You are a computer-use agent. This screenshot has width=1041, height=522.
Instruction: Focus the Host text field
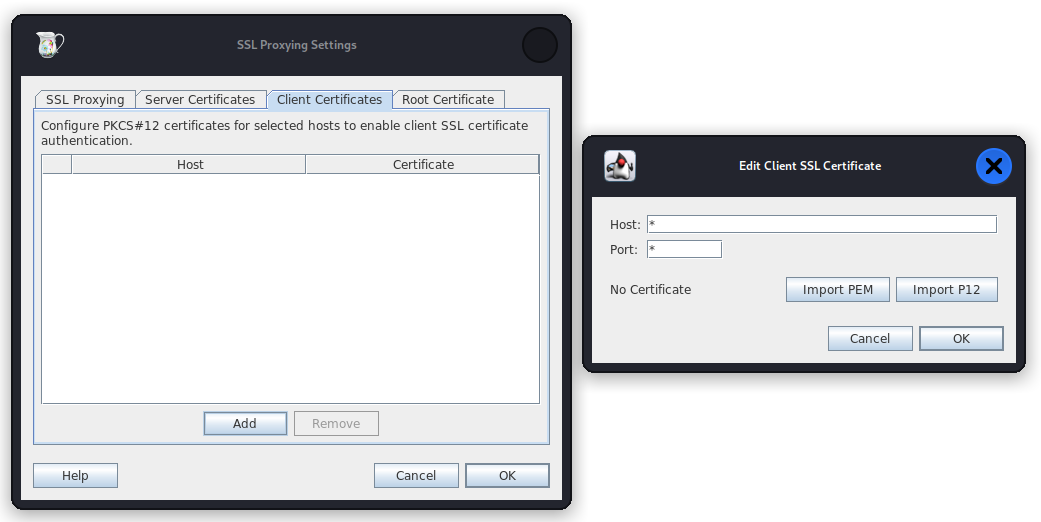821,224
